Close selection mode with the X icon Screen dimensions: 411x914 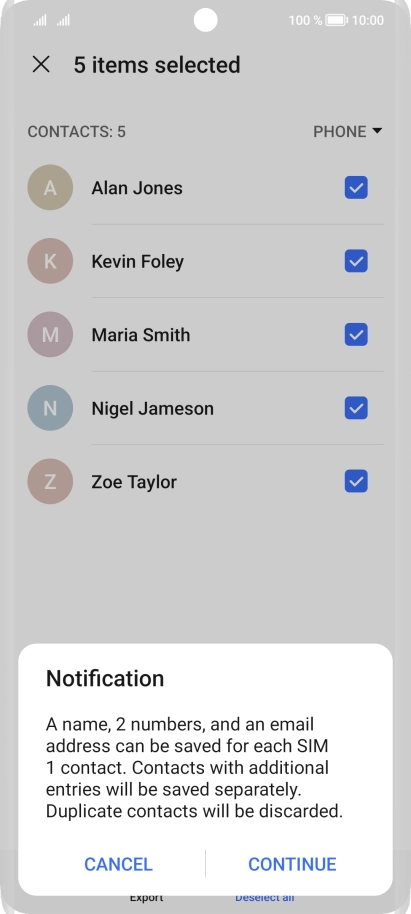[x=41, y=65]
